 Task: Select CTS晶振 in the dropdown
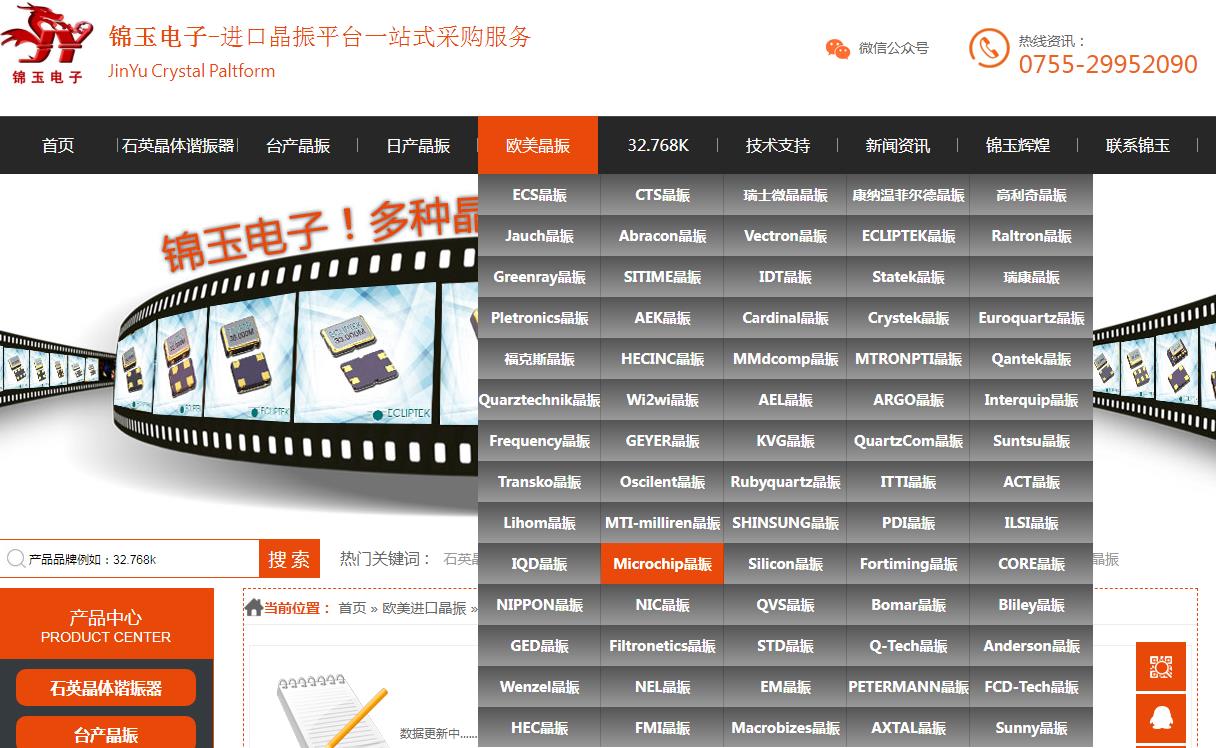pos(662,195)
